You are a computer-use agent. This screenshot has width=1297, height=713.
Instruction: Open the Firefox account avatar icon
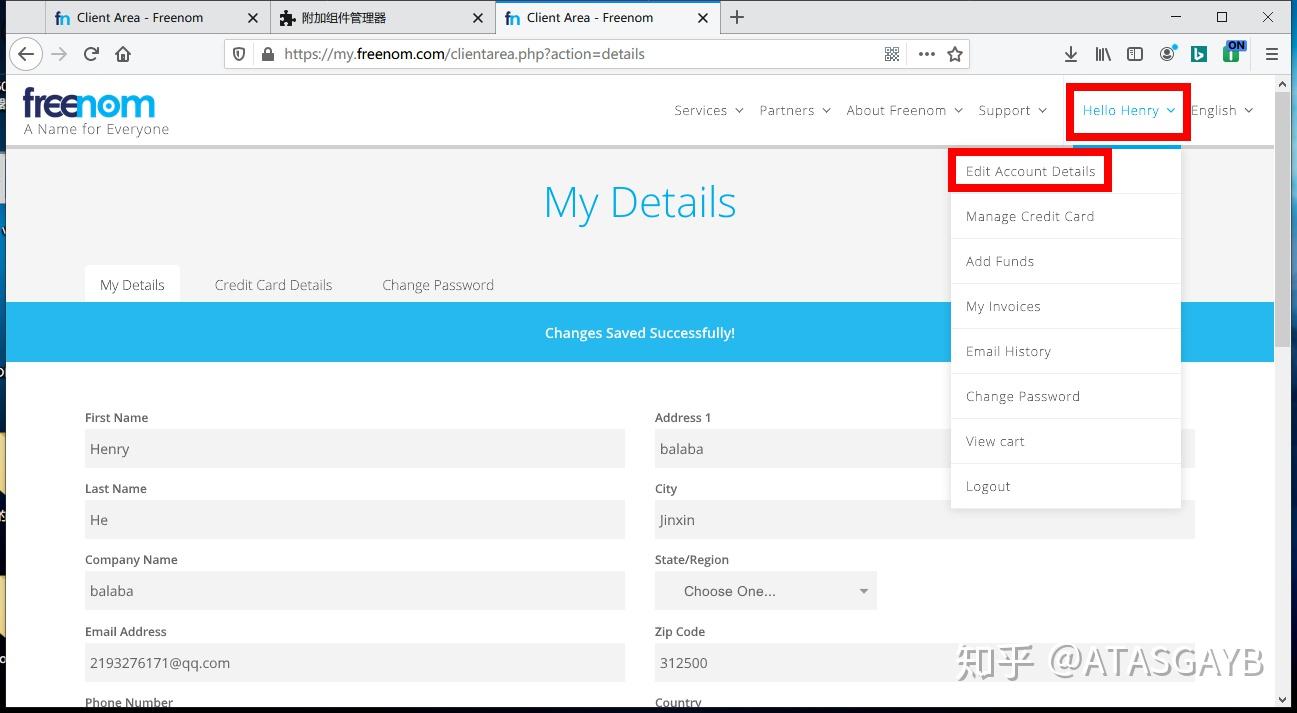coord(1167,54)
